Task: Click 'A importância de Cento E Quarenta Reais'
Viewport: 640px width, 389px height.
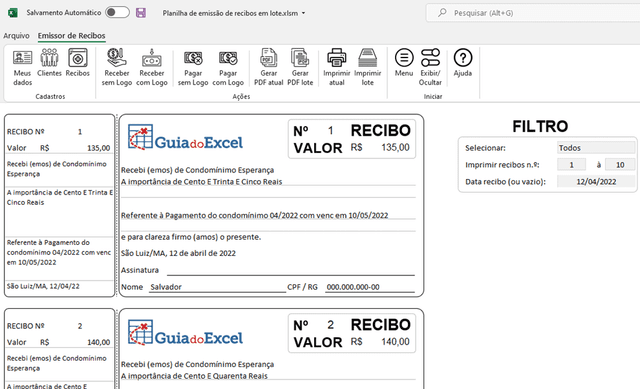Action: (194, 376)
